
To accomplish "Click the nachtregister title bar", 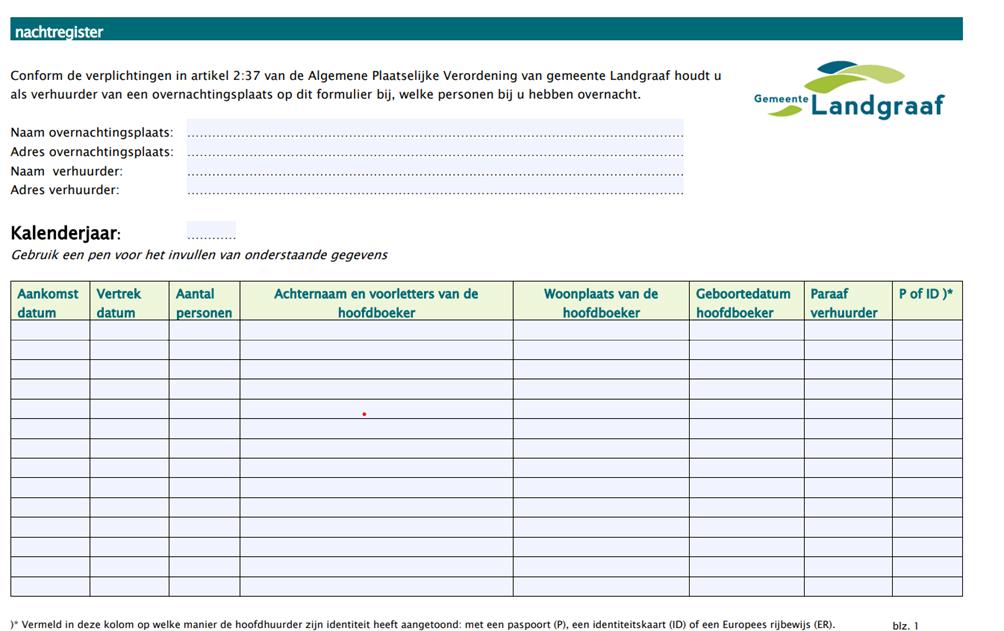I will point(486,30).
